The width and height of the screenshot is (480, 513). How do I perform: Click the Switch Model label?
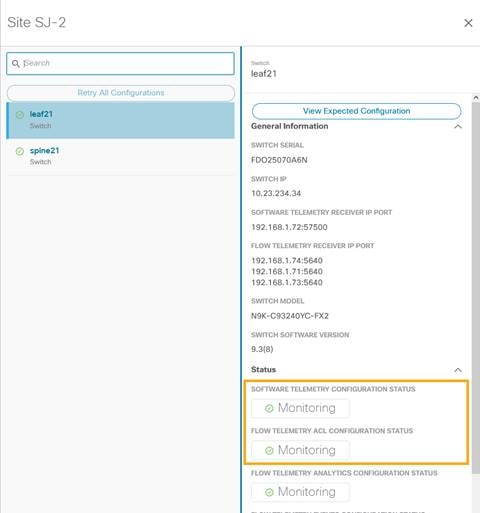click(277, 301)
